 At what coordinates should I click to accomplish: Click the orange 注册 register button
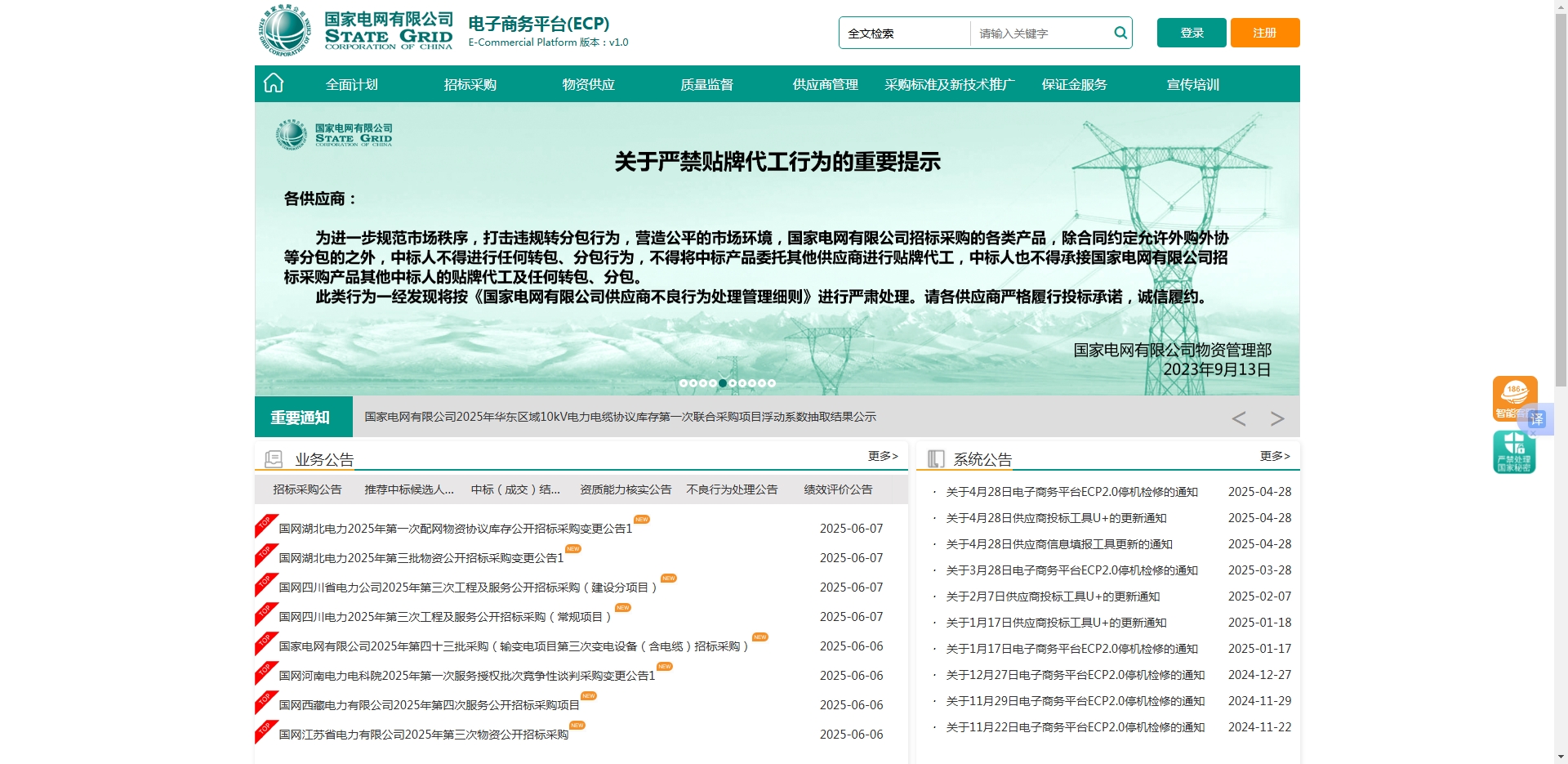click(1264, 33)
